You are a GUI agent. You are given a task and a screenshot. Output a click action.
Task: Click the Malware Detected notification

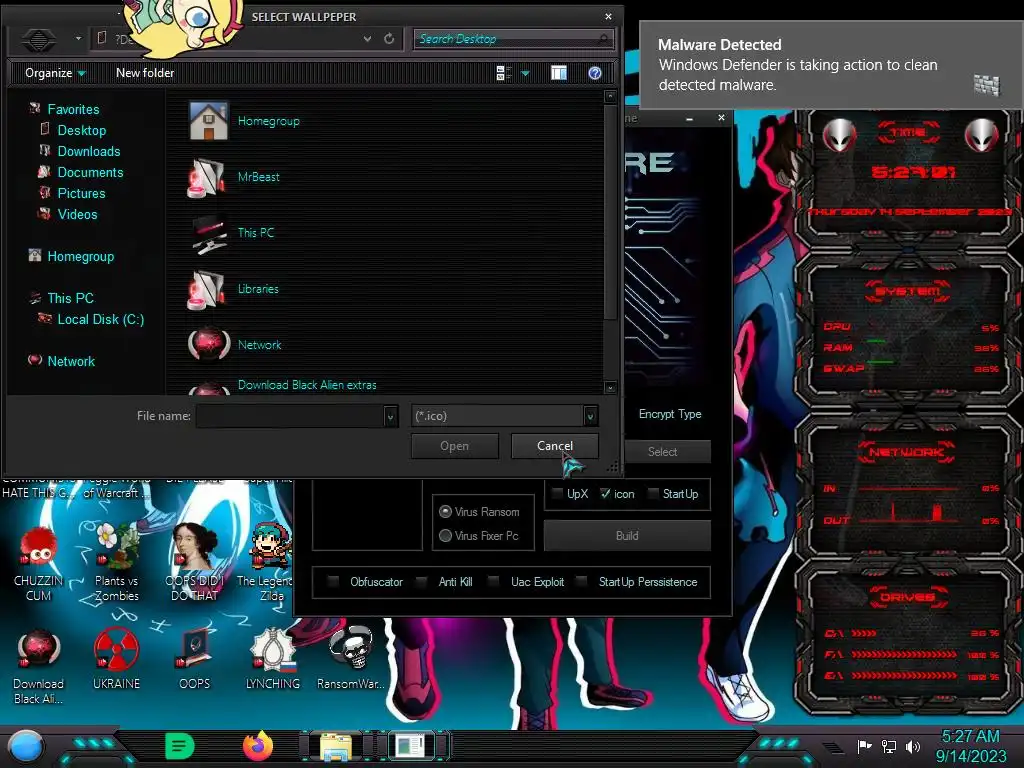831,65
